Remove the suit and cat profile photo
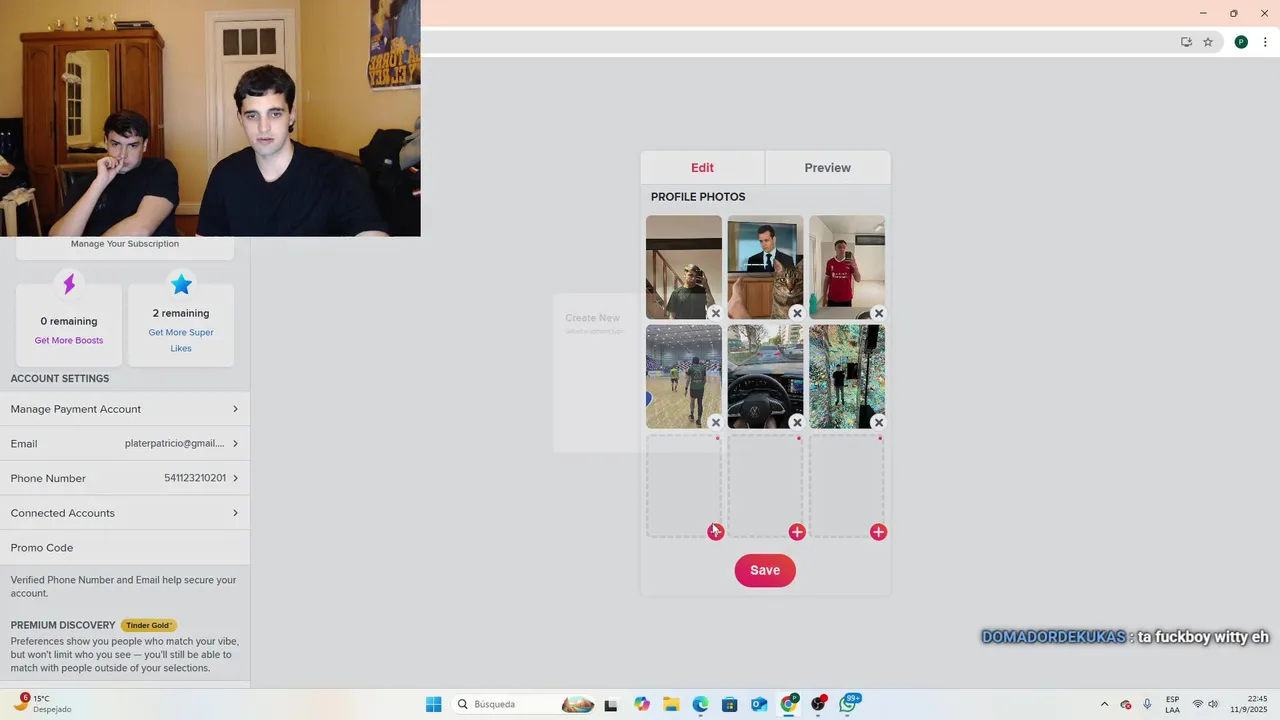This screenshot has height=720, width=1280. pyautogui.click(x=797, y=313)
